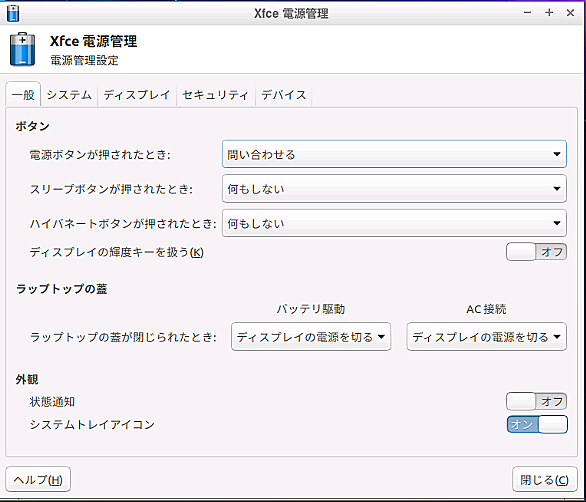
Task: Click the ヘルプ(H) button
Action: [x=38, y=479]
